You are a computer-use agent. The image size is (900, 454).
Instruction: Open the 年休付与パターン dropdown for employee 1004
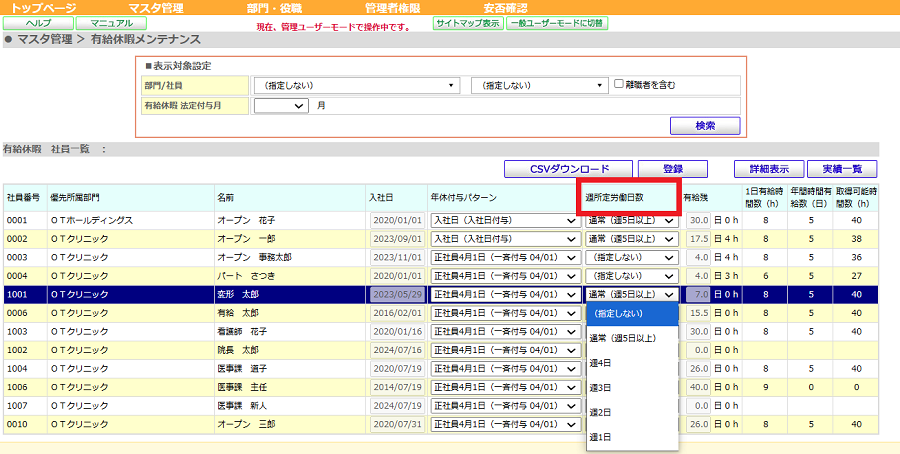pos(505,368)
